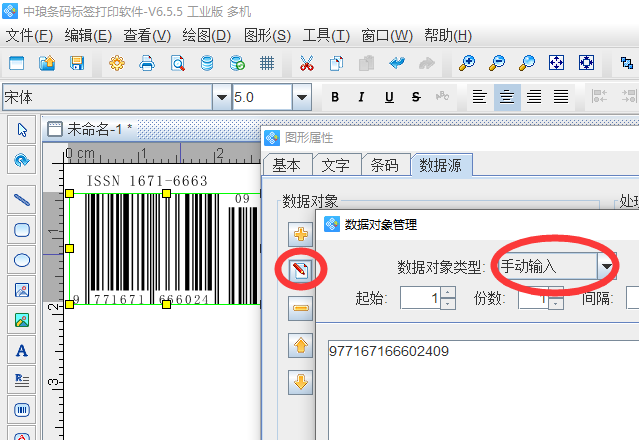Align text left

480,97
